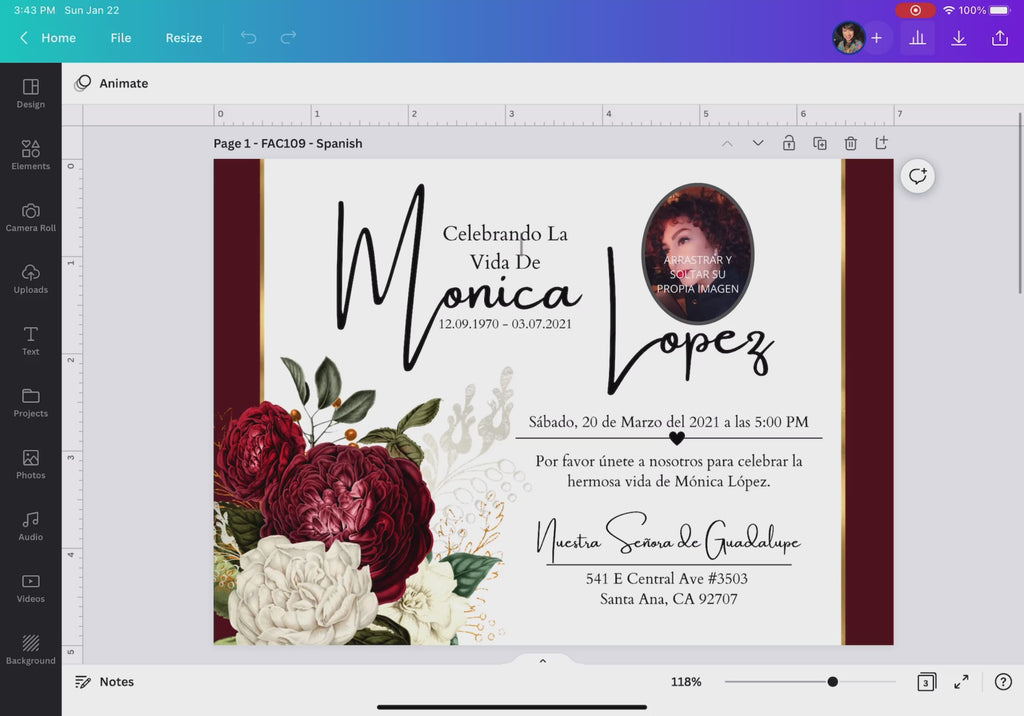Open Camera Roll in sidebar

pyautogui.click(x=31, y=217)
